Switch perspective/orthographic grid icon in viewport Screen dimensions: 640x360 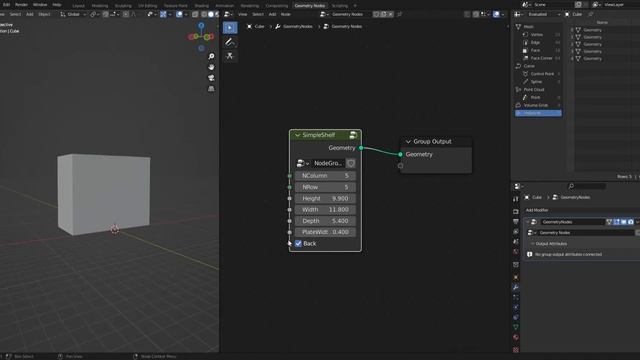tap(211, 89)
